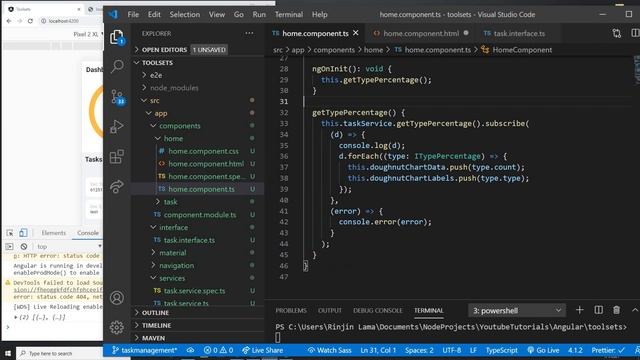
Task: Open the top context dropdown in DevTools
Action: [x=69, y=247]
